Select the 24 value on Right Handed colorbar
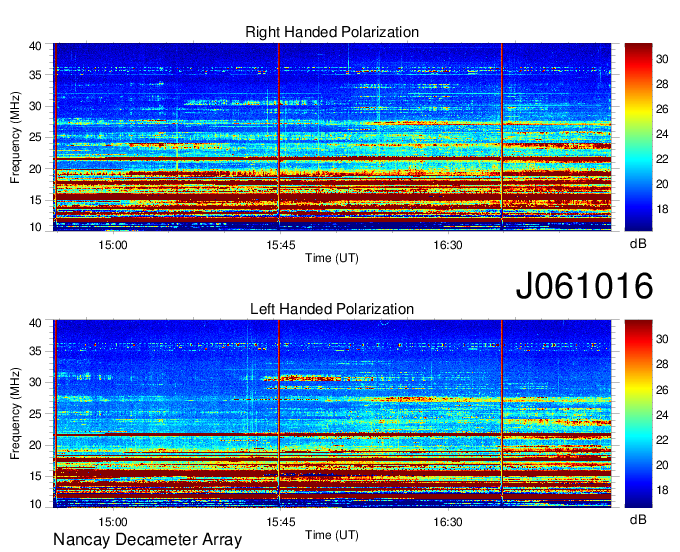Image resolution: width=680 pixels, height=552 pixels. (x=662, y=134)
